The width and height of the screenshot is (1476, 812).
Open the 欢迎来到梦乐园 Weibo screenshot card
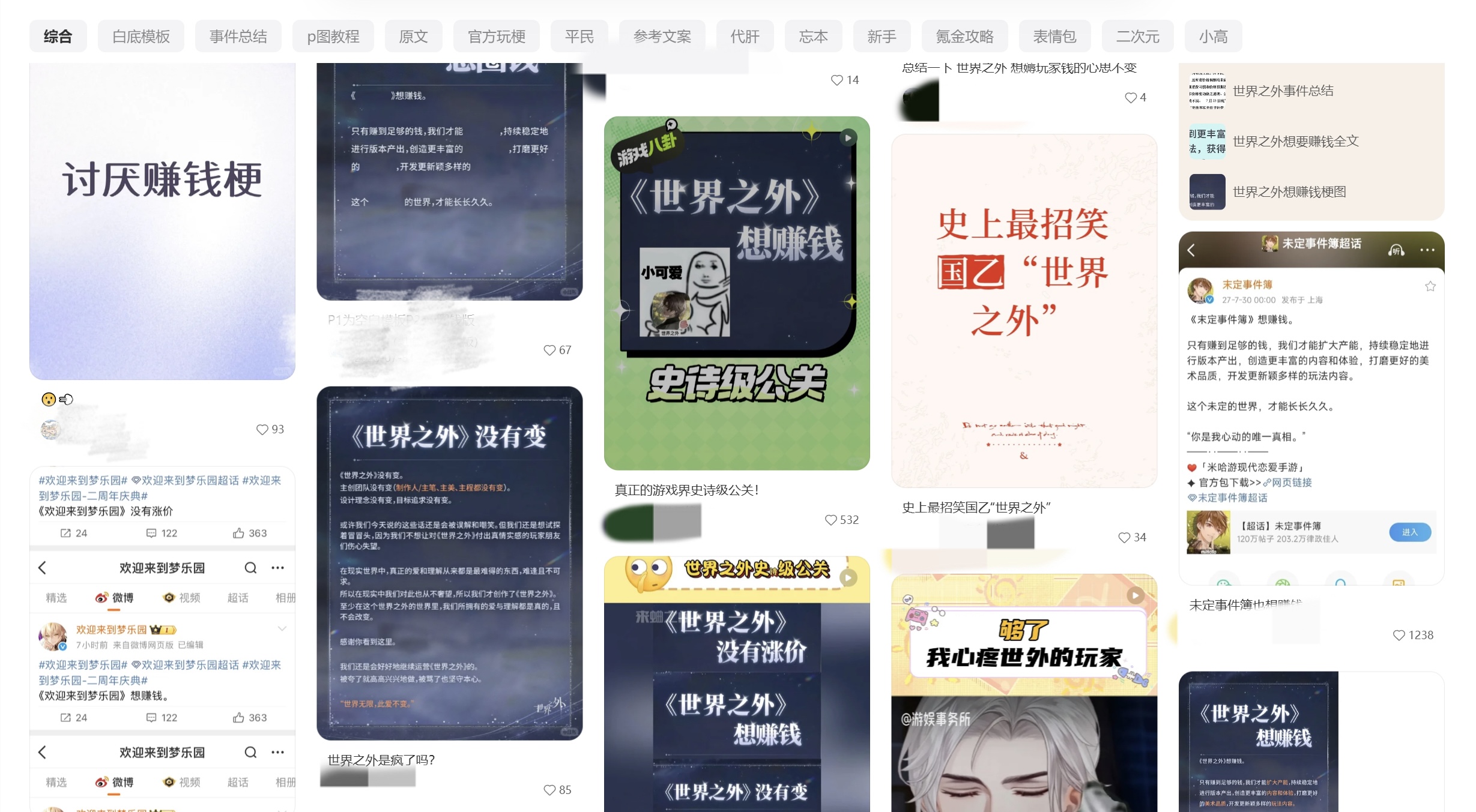(162, 639)
